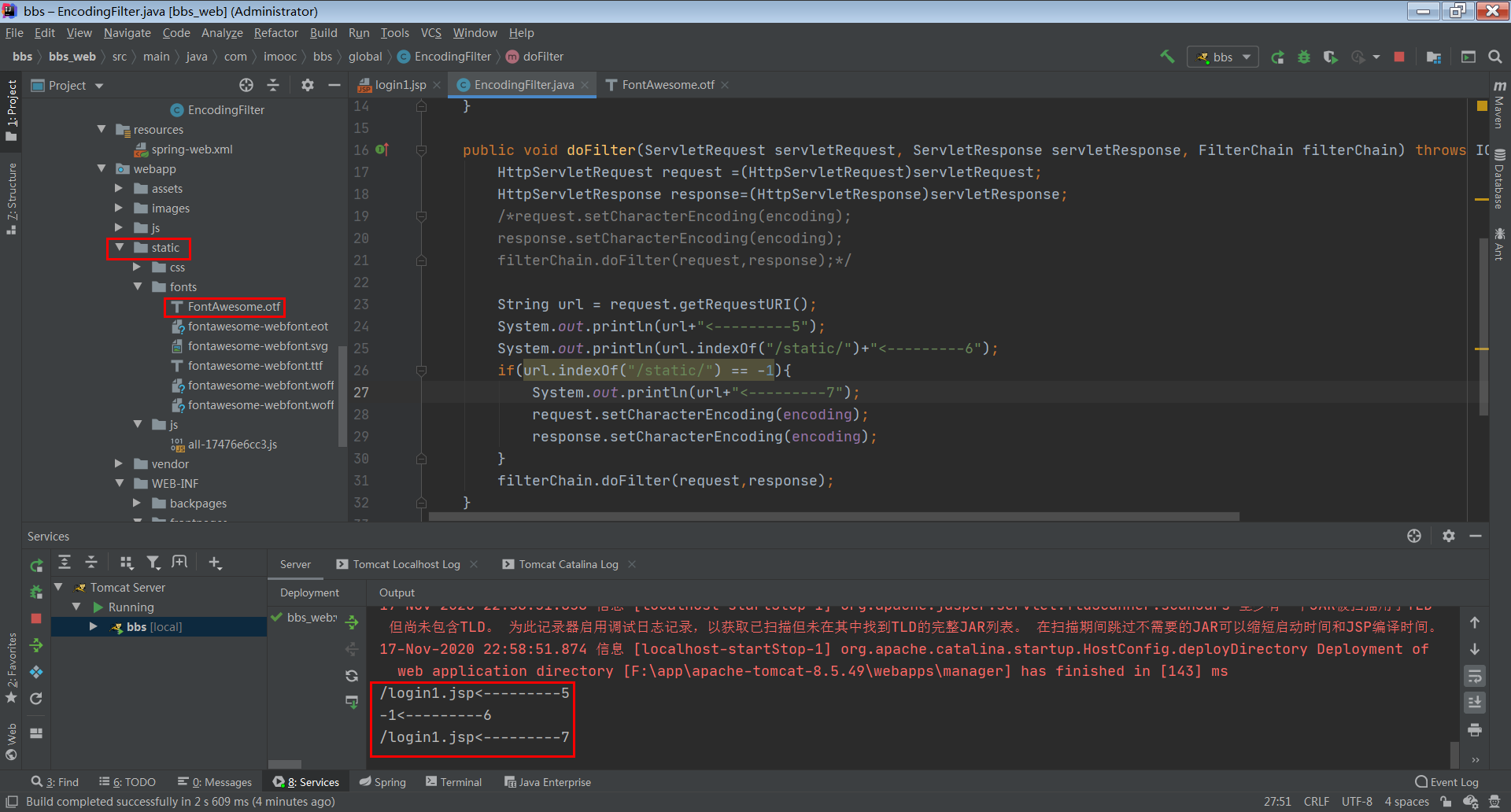Collapse the webapp folder
The height and width of the screenshot is (812, 1511).
coord(102,168)
